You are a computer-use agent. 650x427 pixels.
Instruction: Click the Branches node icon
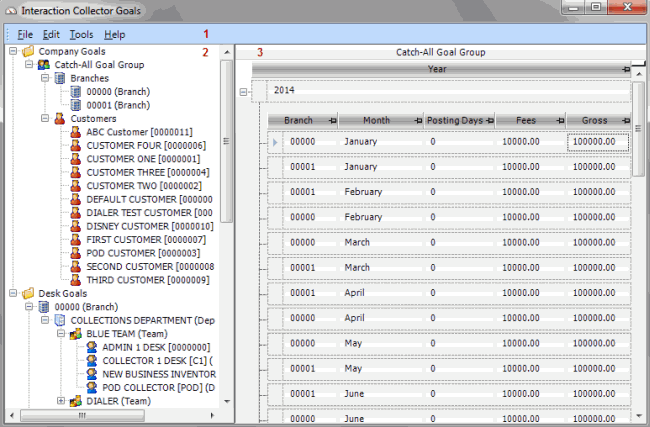pyautogui.click(x=60, y=77)
